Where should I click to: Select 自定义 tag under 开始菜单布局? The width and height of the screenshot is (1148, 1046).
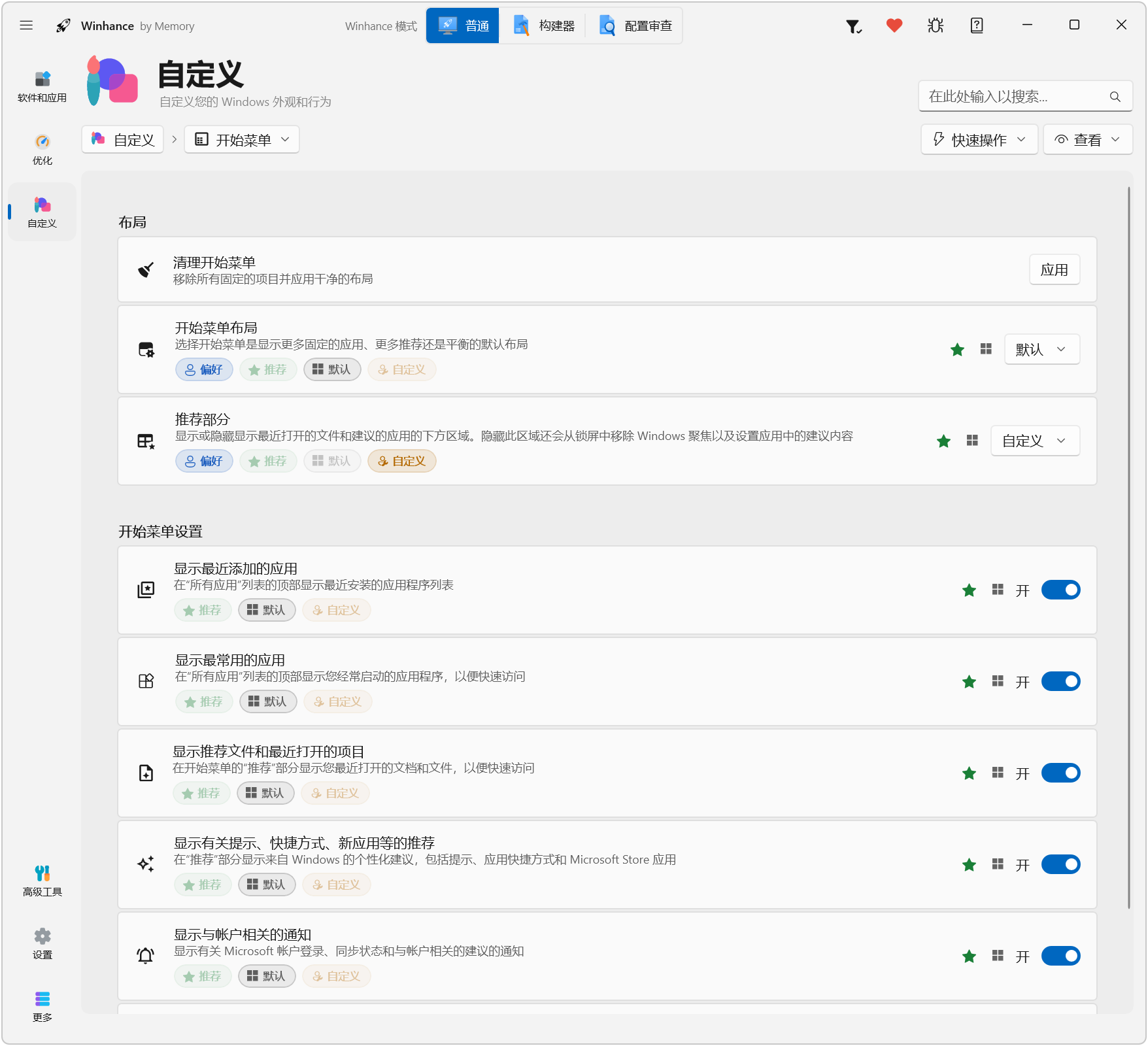[402, 369]
